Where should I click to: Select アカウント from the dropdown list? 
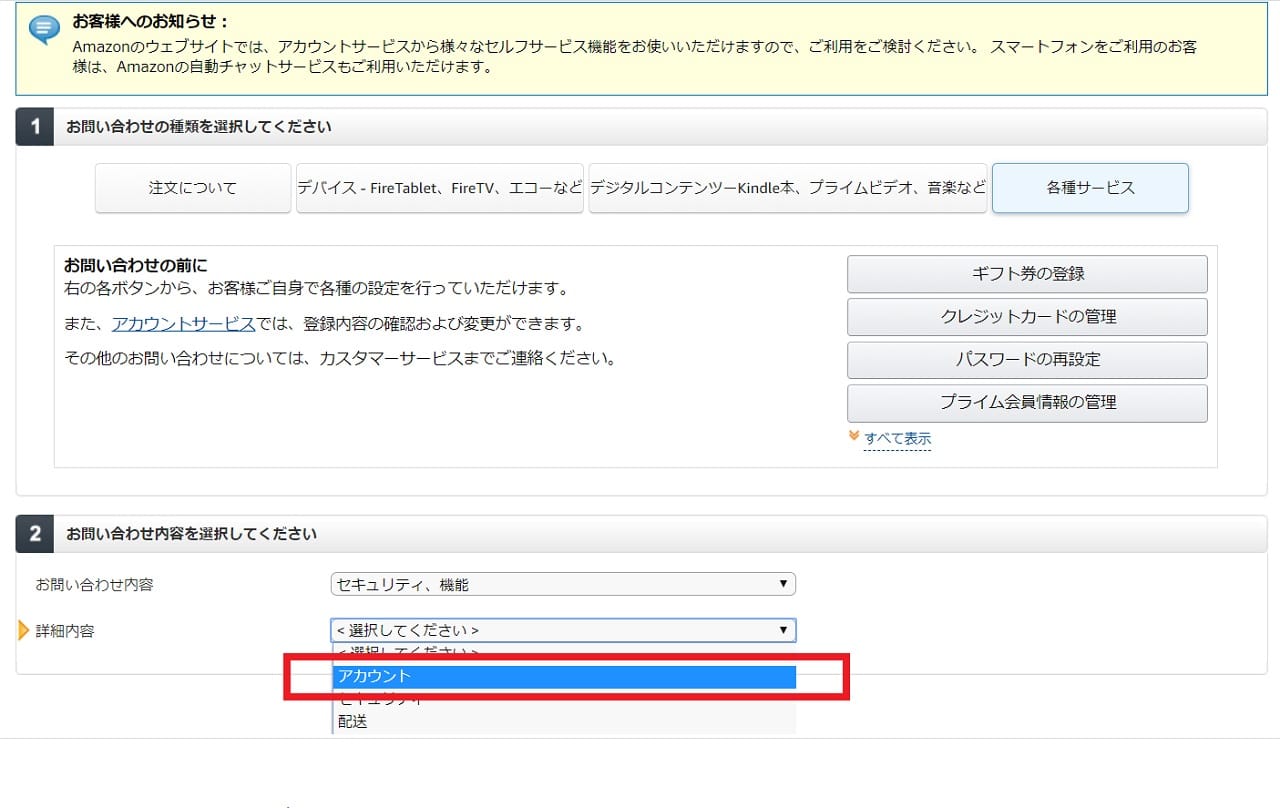coord(564,677)
